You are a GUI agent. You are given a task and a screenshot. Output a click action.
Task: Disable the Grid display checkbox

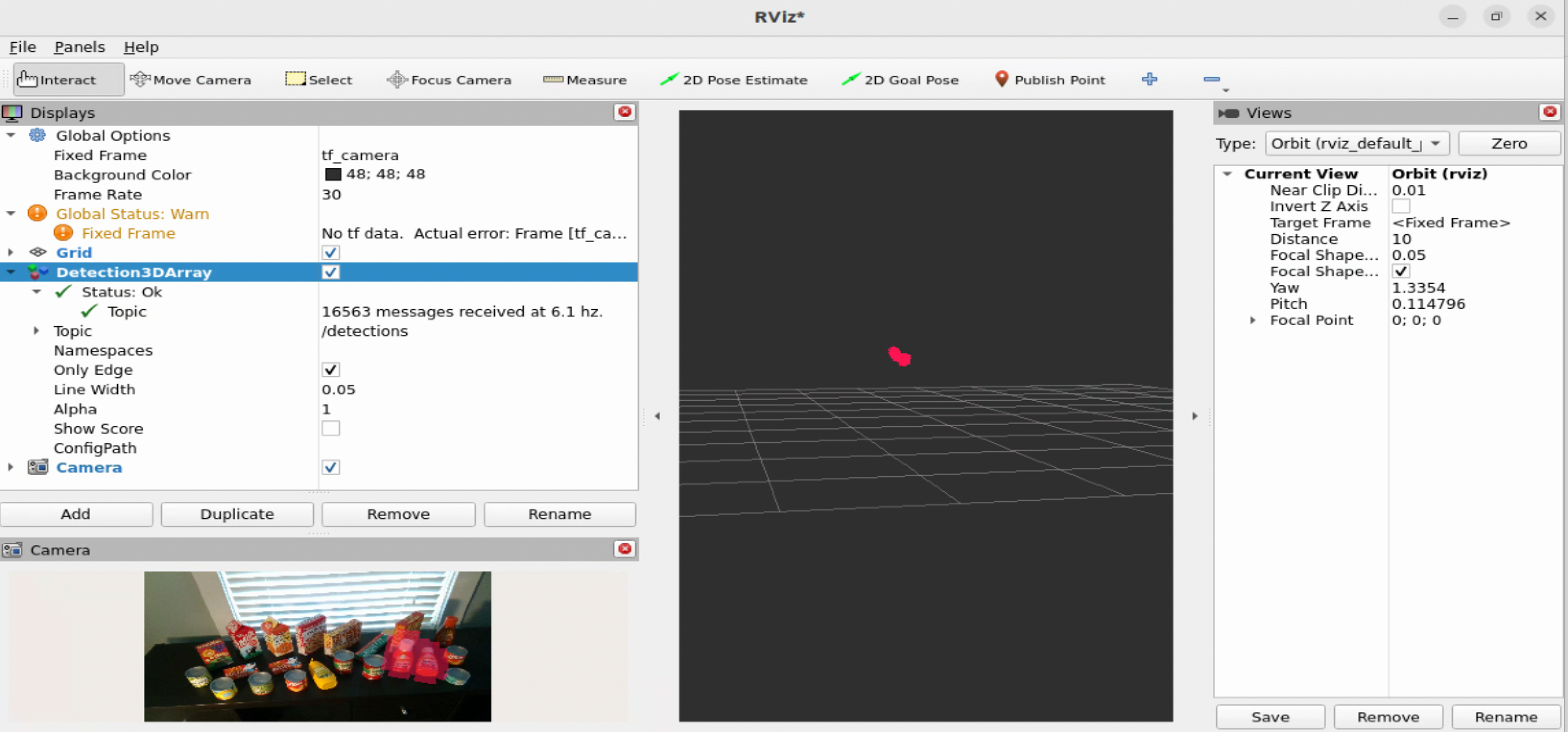[331, 252]
